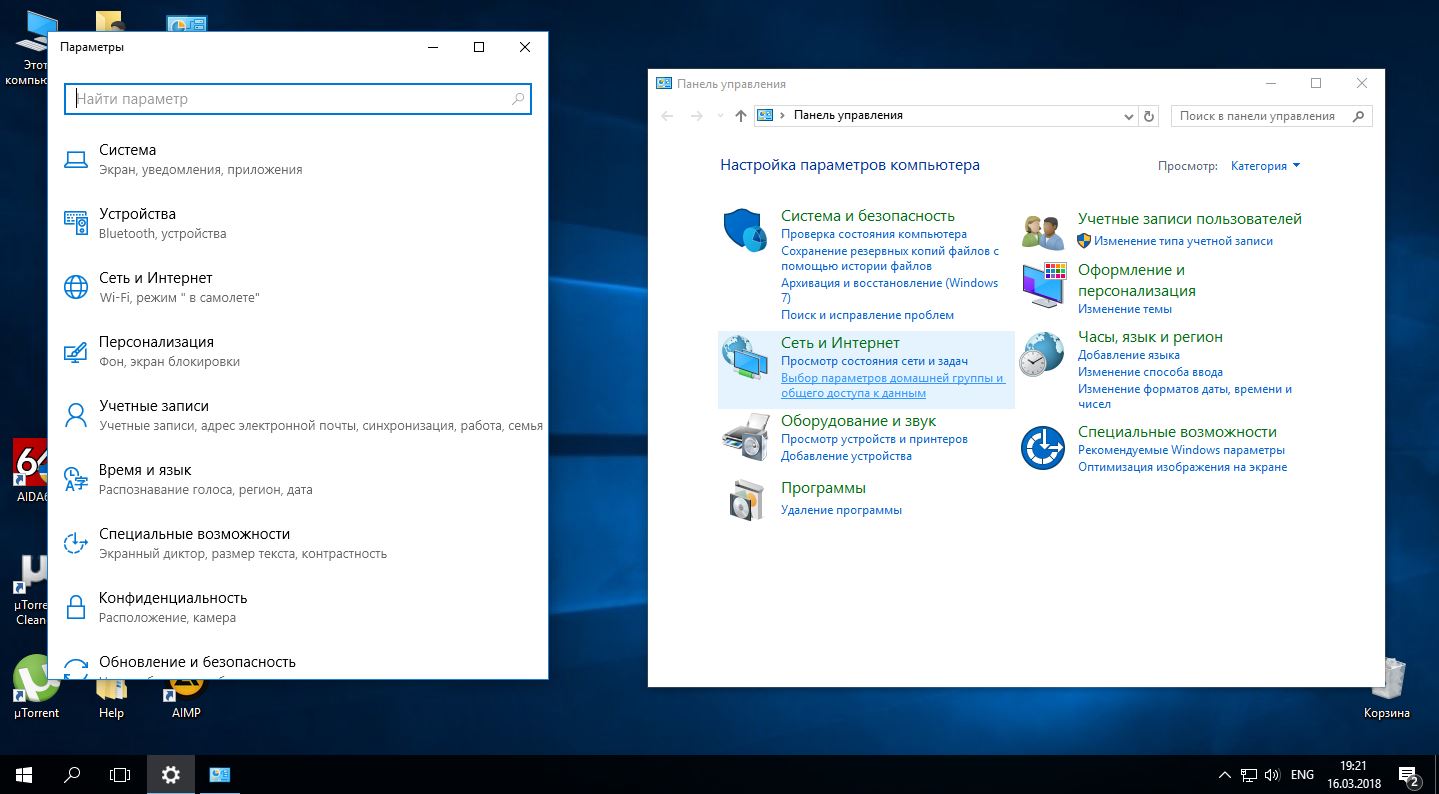Refresh the Control Panel address bar

1149,116
